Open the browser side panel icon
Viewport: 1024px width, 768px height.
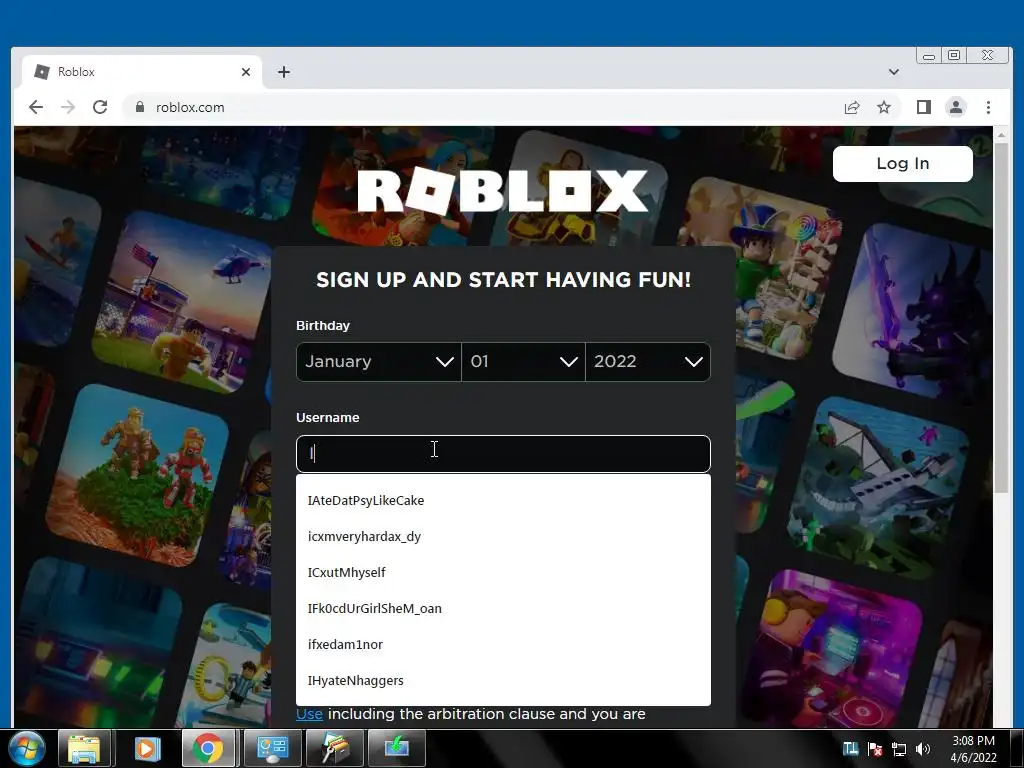pos(923,107)
